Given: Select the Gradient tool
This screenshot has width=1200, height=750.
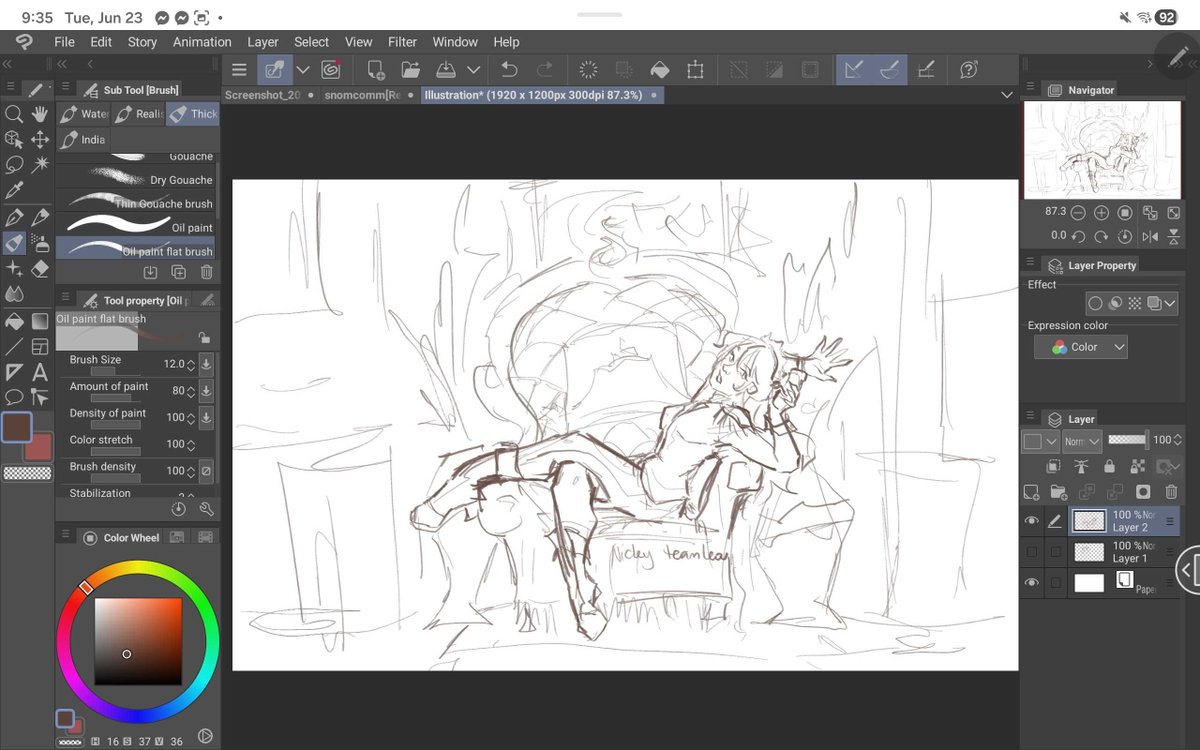Looking at the screenshot, I should (40, 321).
